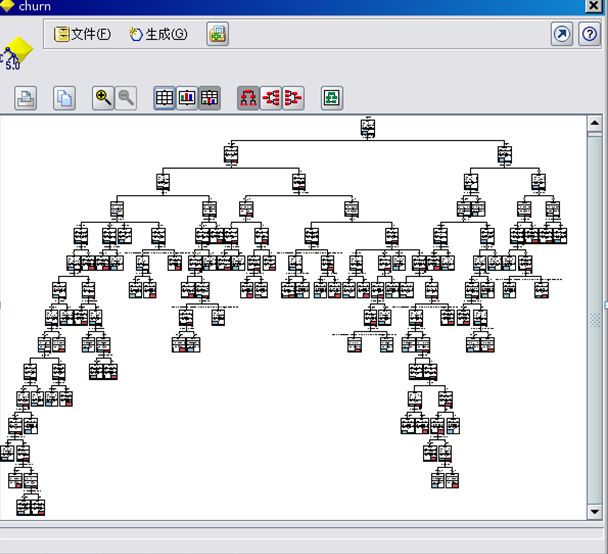The height and width of the screenshot is (554, 608).
Task: Click the vertical scrollbar down arrow
Action: pyautogui.click(x=594, y=512)
